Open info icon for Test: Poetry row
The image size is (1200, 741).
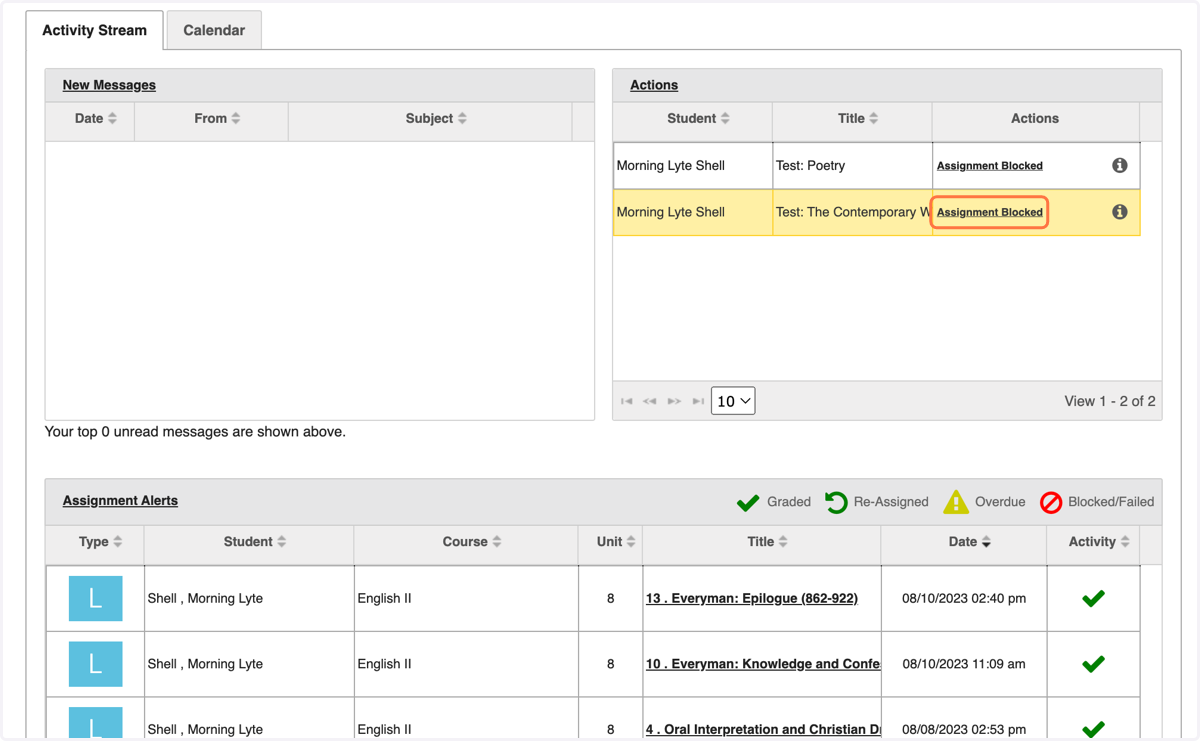(1120, 165)
